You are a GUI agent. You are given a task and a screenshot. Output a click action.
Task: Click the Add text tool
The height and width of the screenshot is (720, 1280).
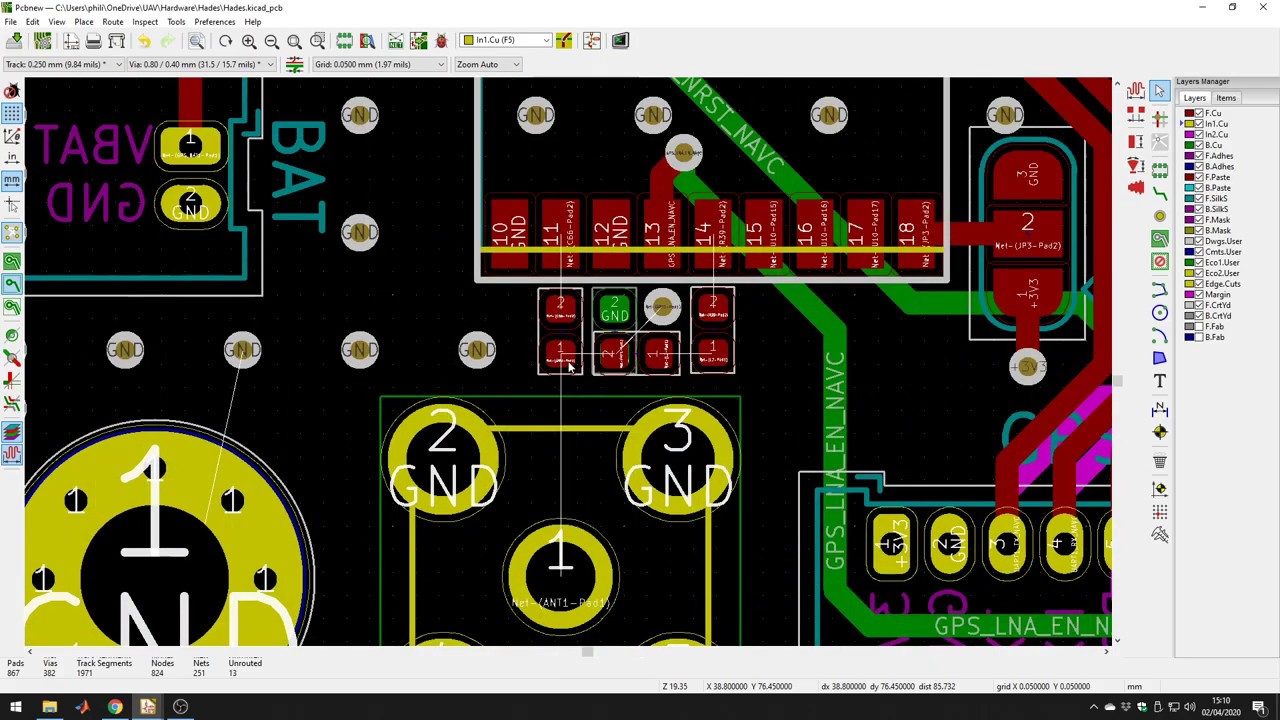[1159, 381]
